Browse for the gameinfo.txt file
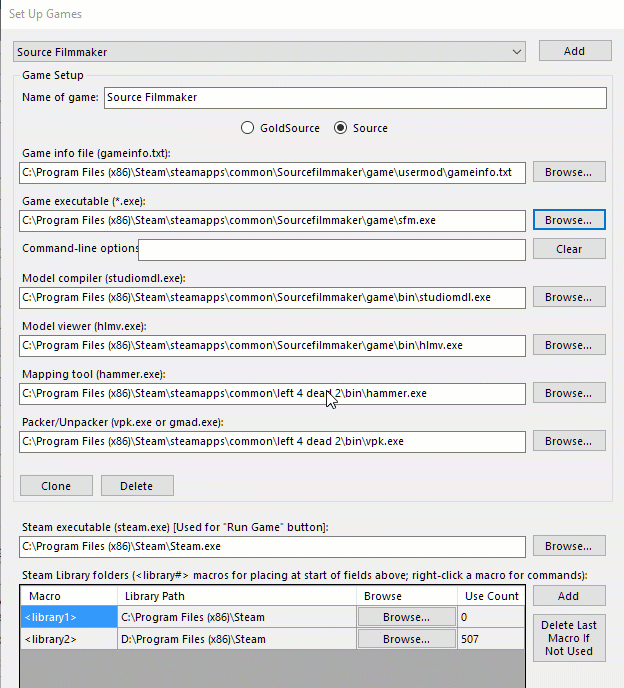The width and height of the screenshot is (624, 688). click(x=569, y=172)
